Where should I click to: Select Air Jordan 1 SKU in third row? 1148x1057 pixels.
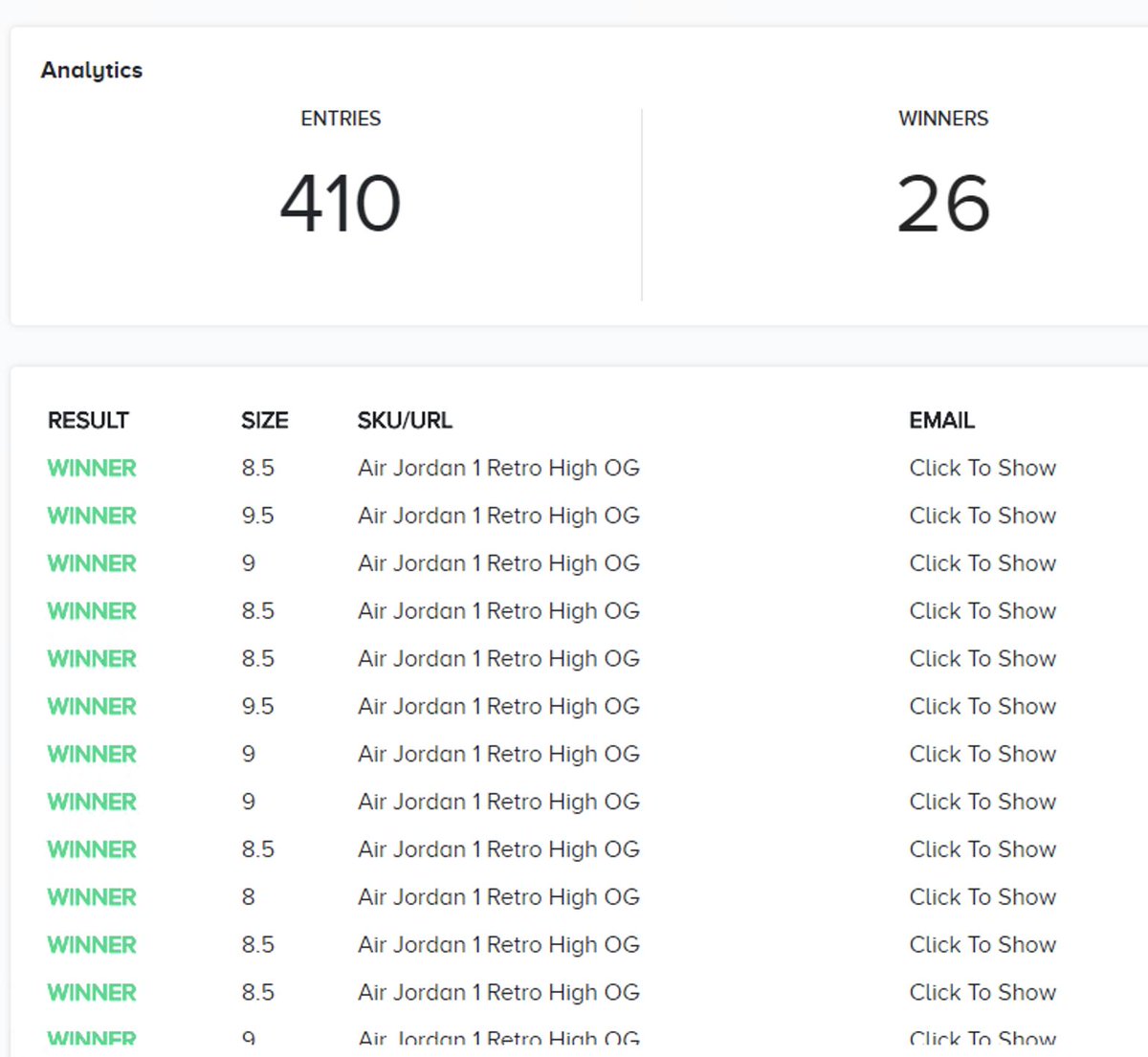tap(498, 563)
